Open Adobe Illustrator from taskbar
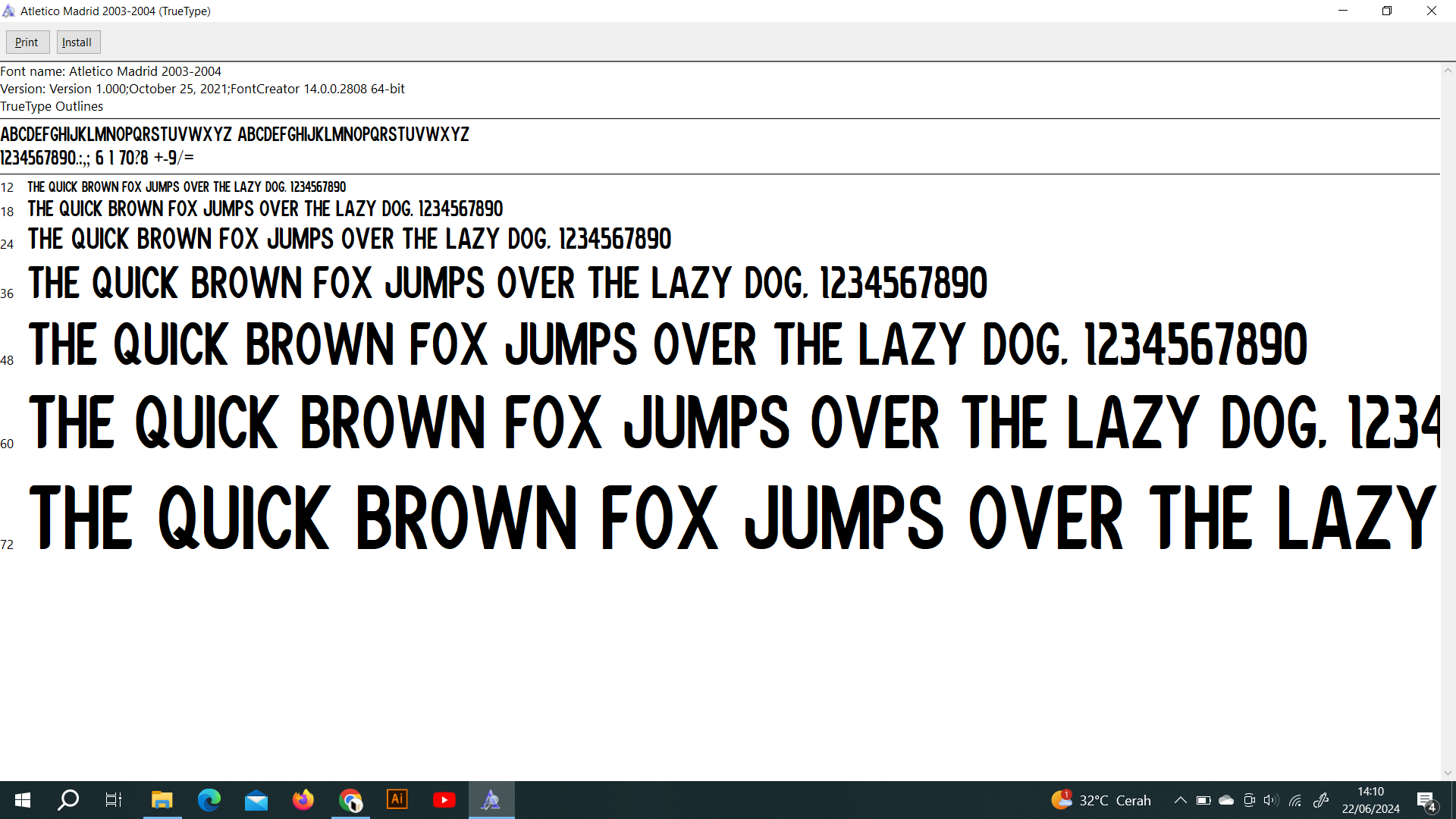The image size is (1456, 819). [397, 800]
